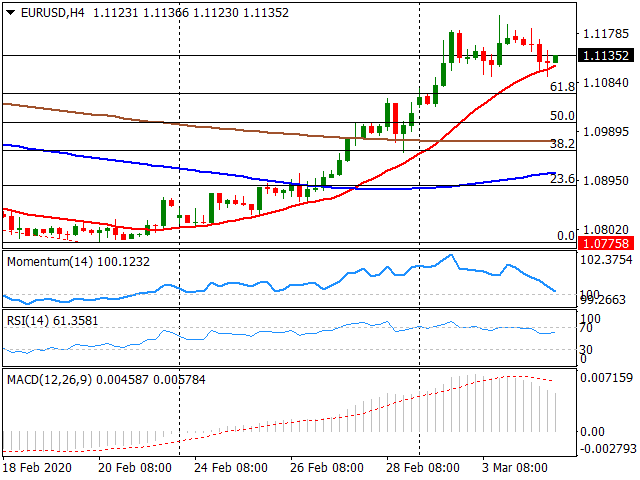640x480 pixels.
Task: Select the 23.6 Fibonacci level label
Action: click(x=562, y=179)
